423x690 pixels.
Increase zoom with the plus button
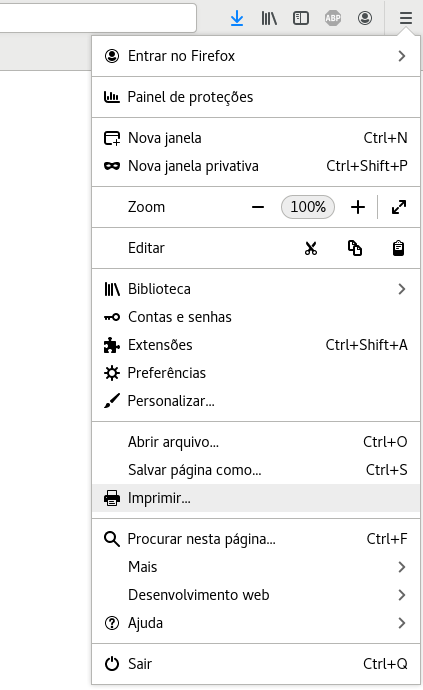(x=358, y=207)
